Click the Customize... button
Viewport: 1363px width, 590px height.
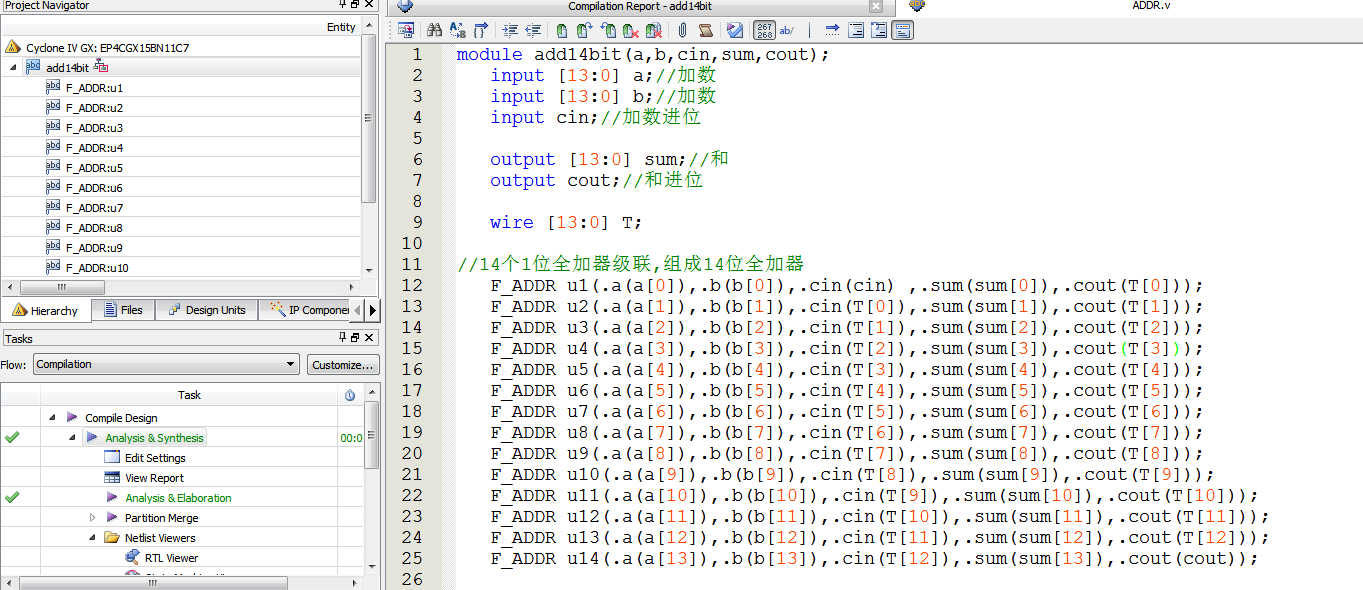[343, 364]
